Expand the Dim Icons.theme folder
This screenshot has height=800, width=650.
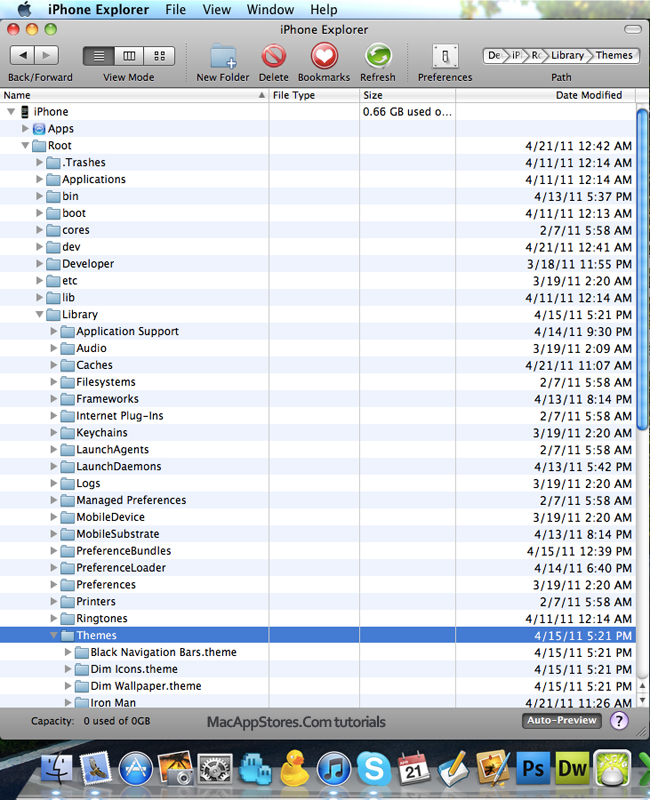click(x=68, y=669)
